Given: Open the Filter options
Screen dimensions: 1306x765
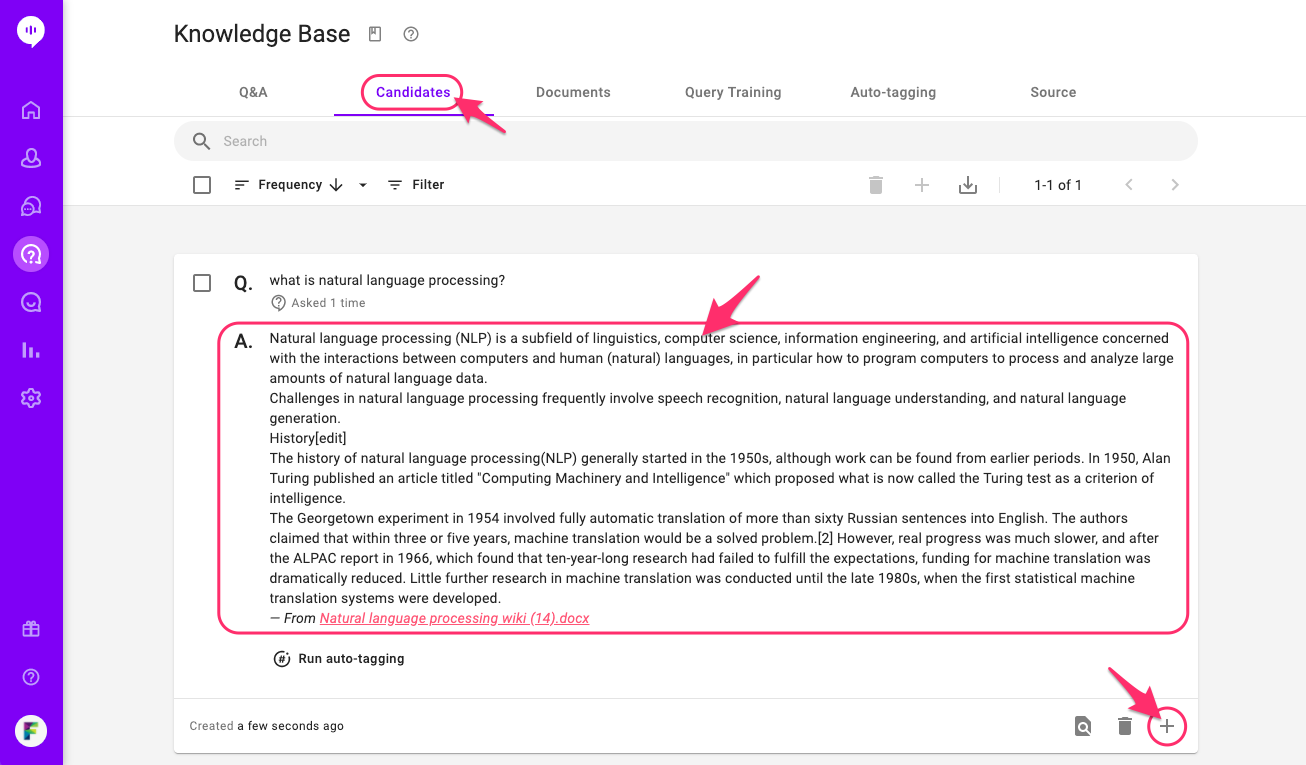Looking at the screenshot, I should [x=416, y=185].
